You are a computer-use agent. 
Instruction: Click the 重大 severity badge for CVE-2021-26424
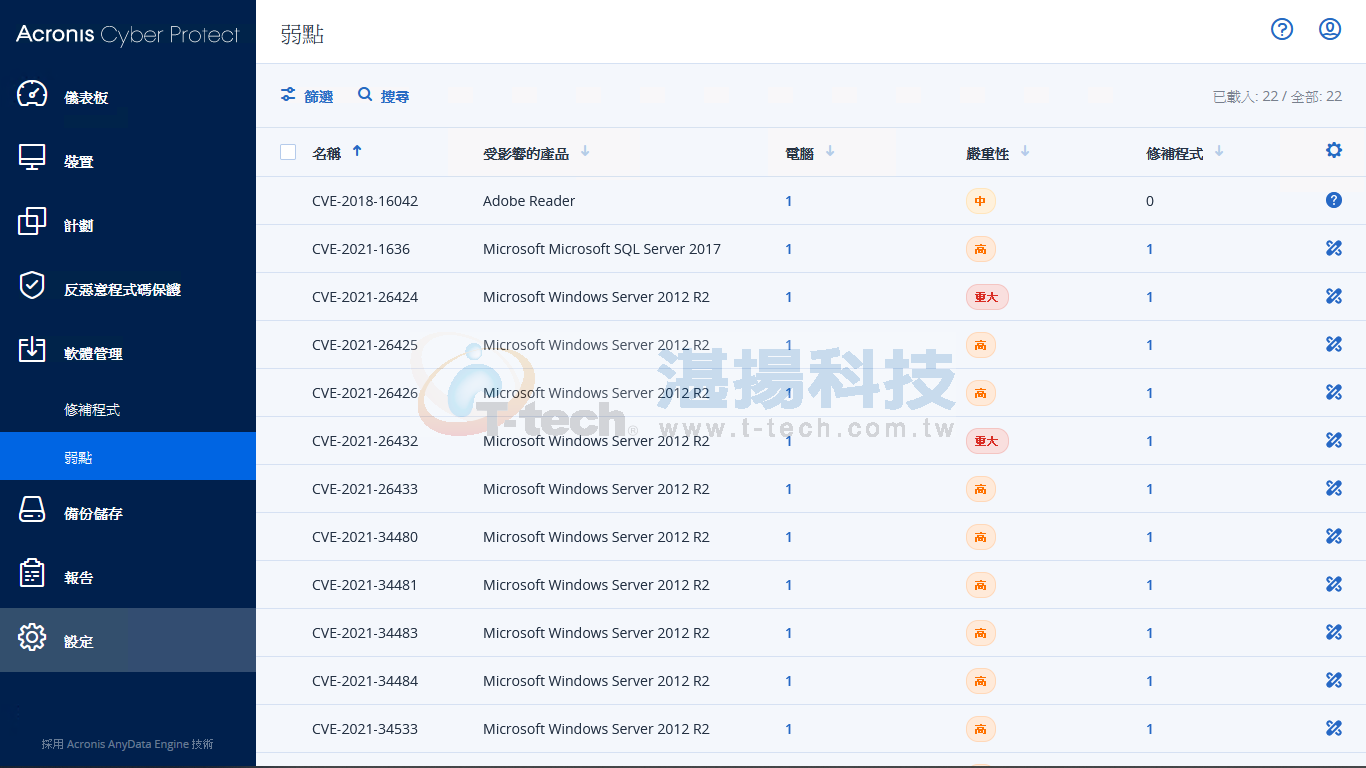987,297
